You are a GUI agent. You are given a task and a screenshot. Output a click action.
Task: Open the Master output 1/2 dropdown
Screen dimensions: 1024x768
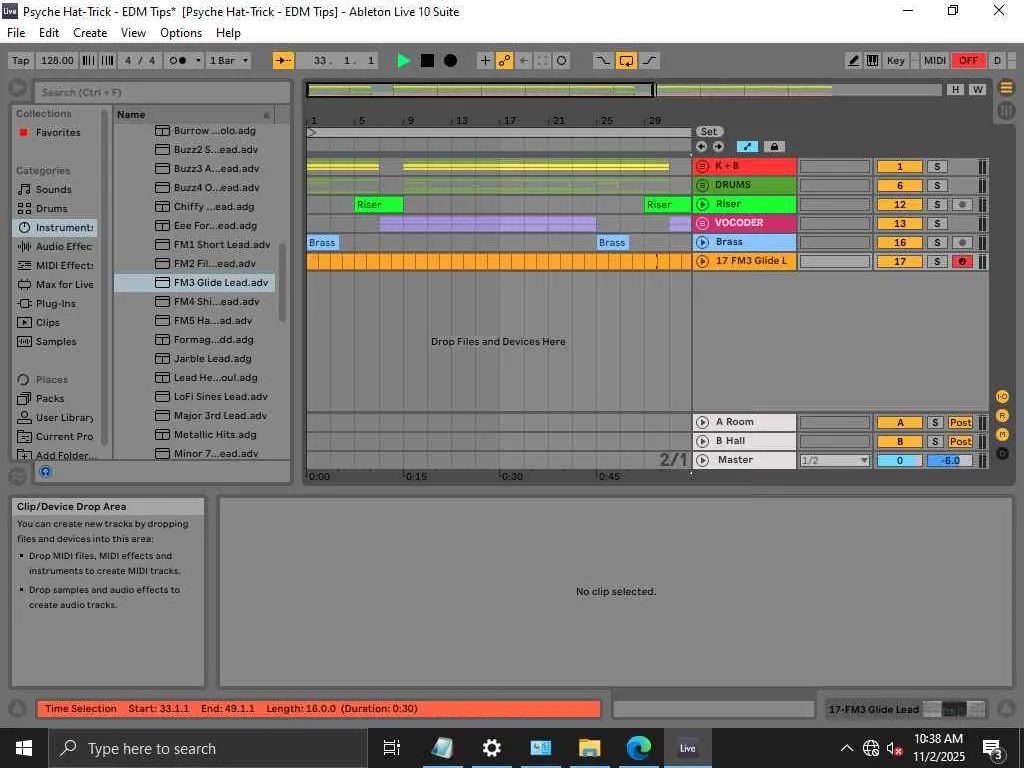point(835,460)
